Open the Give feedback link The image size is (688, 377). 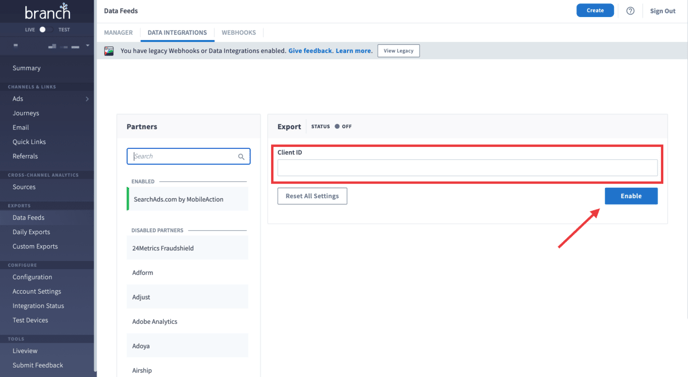pyautogui.click(x=311, y=51)
